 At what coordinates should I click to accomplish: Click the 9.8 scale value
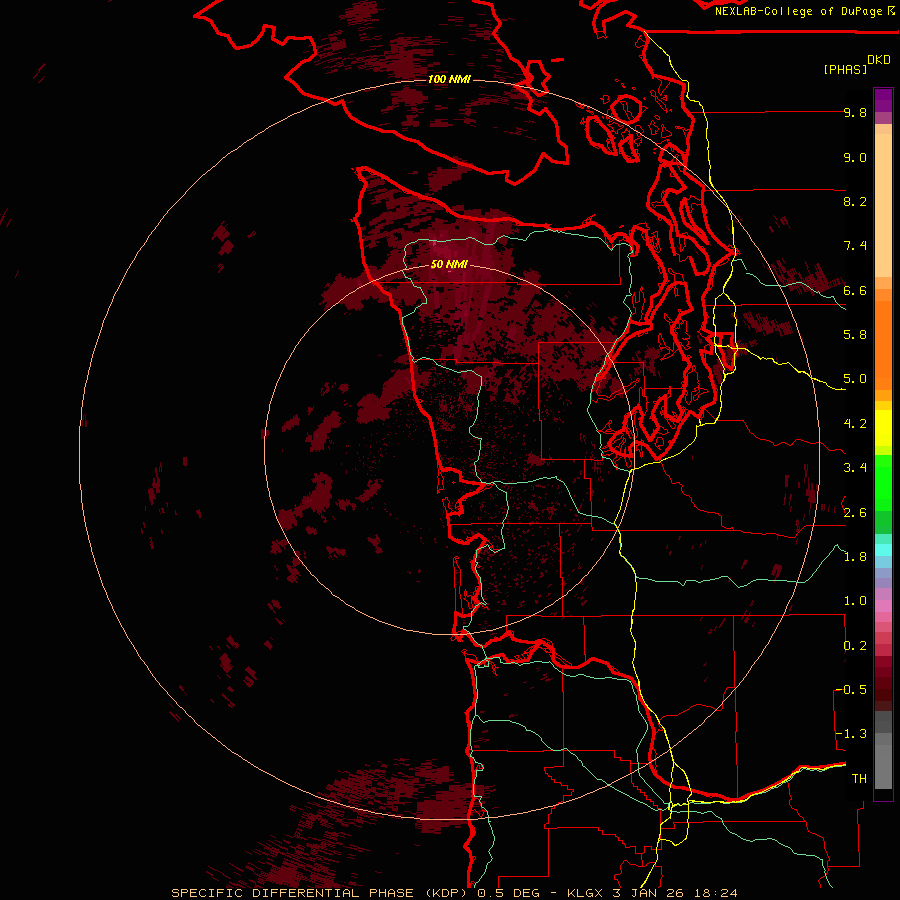click(855, 113)
